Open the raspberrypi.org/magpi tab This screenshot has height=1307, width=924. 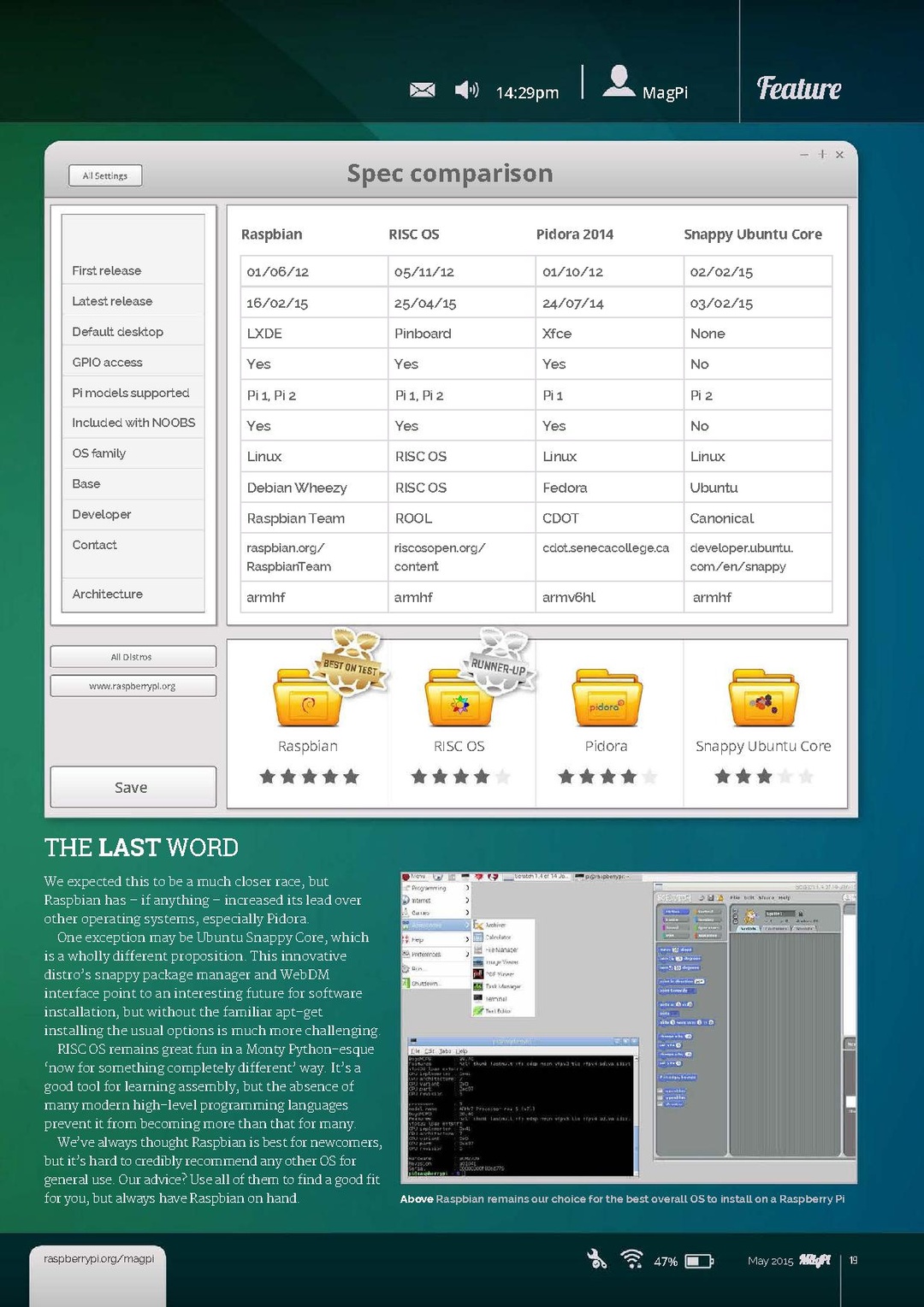98,1260
